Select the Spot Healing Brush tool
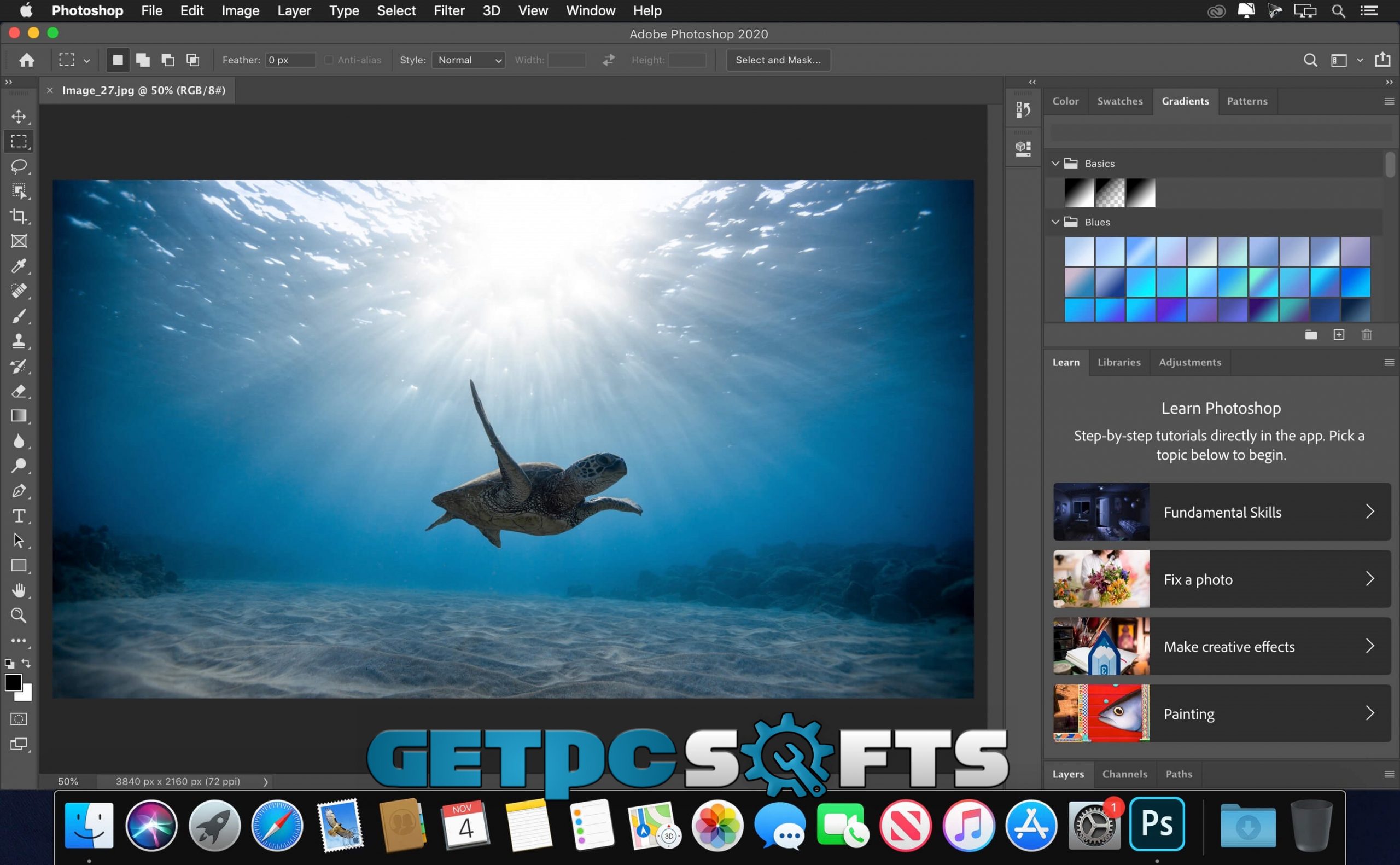This screenshot has width=1400, height=865. point(19,291)
